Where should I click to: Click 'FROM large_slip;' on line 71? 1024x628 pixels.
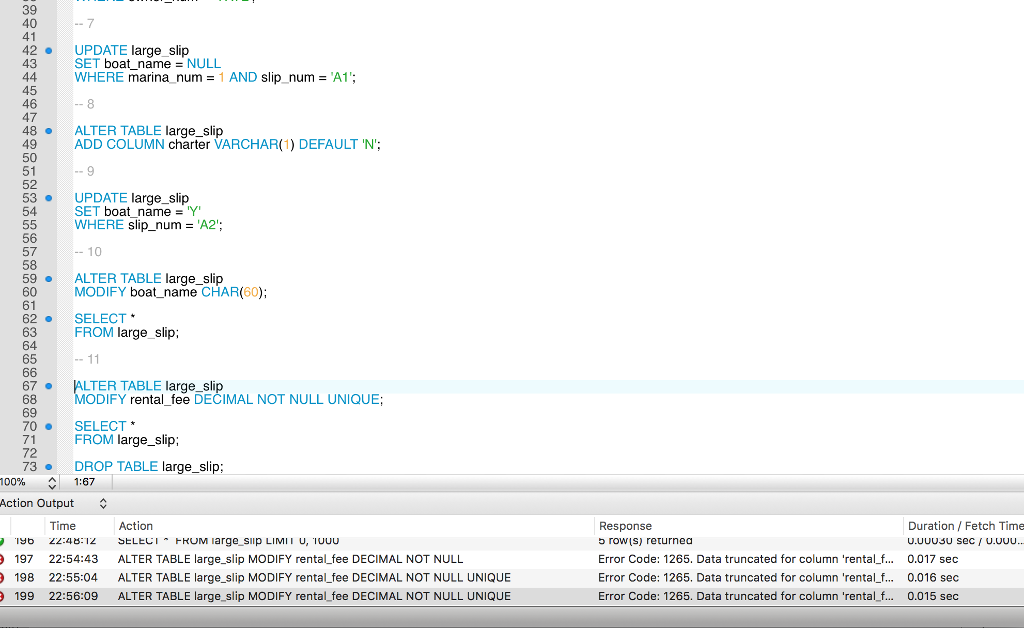pyautogui.click(x=127, y=440)
